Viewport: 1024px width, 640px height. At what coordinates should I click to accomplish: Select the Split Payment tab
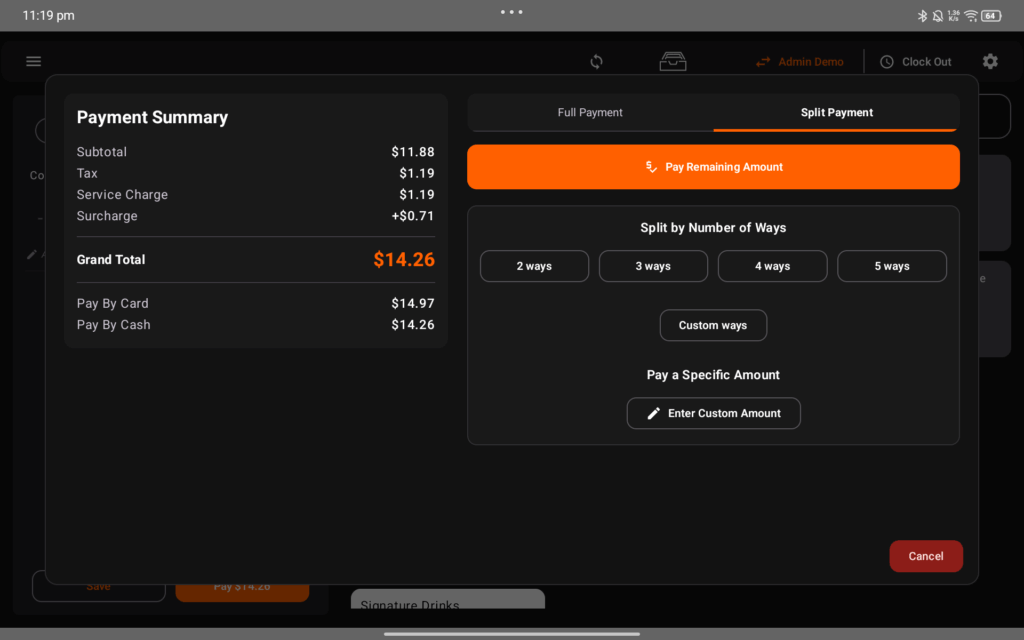836,113
